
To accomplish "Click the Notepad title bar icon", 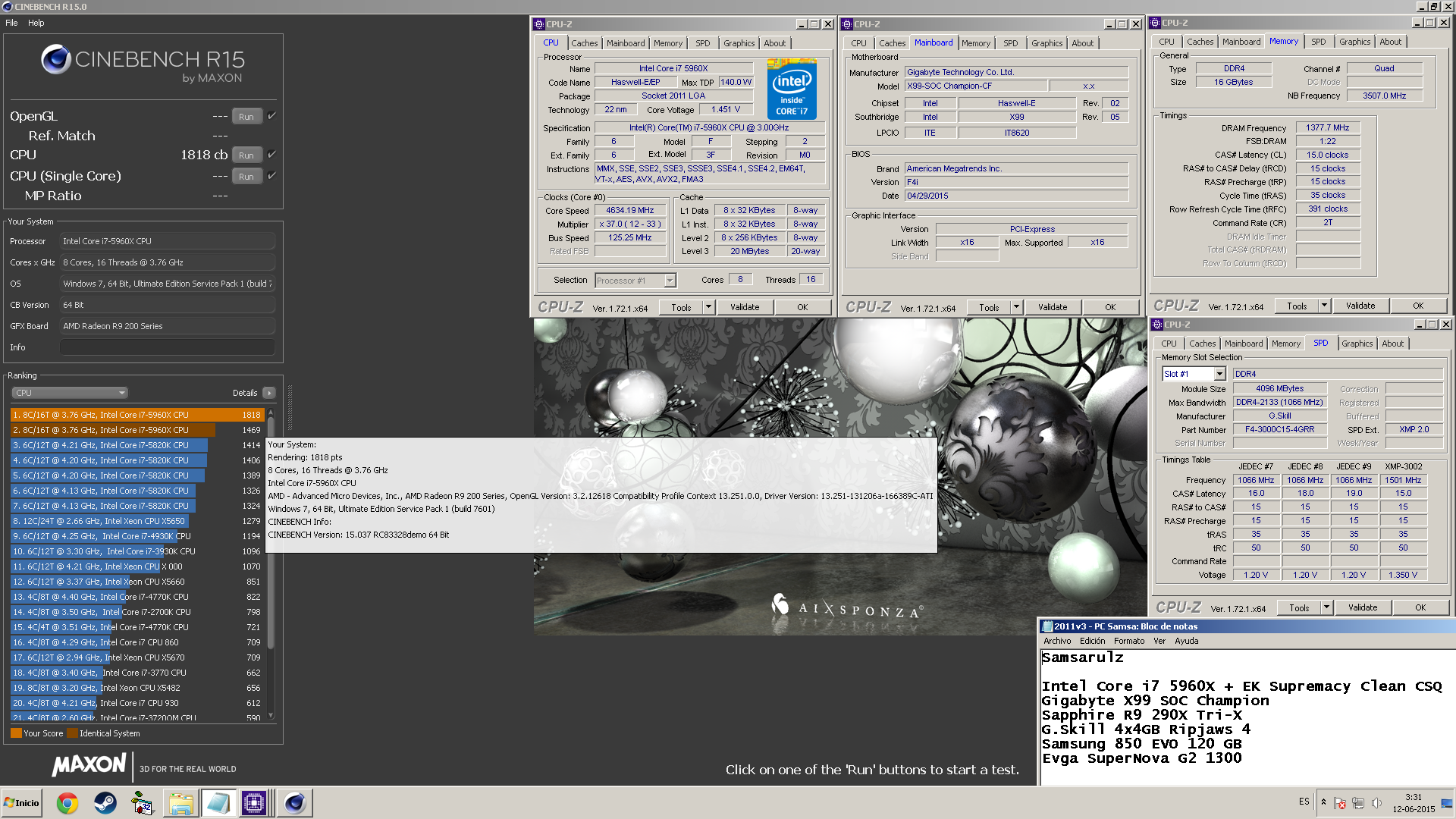I will tap(1047, 626).
